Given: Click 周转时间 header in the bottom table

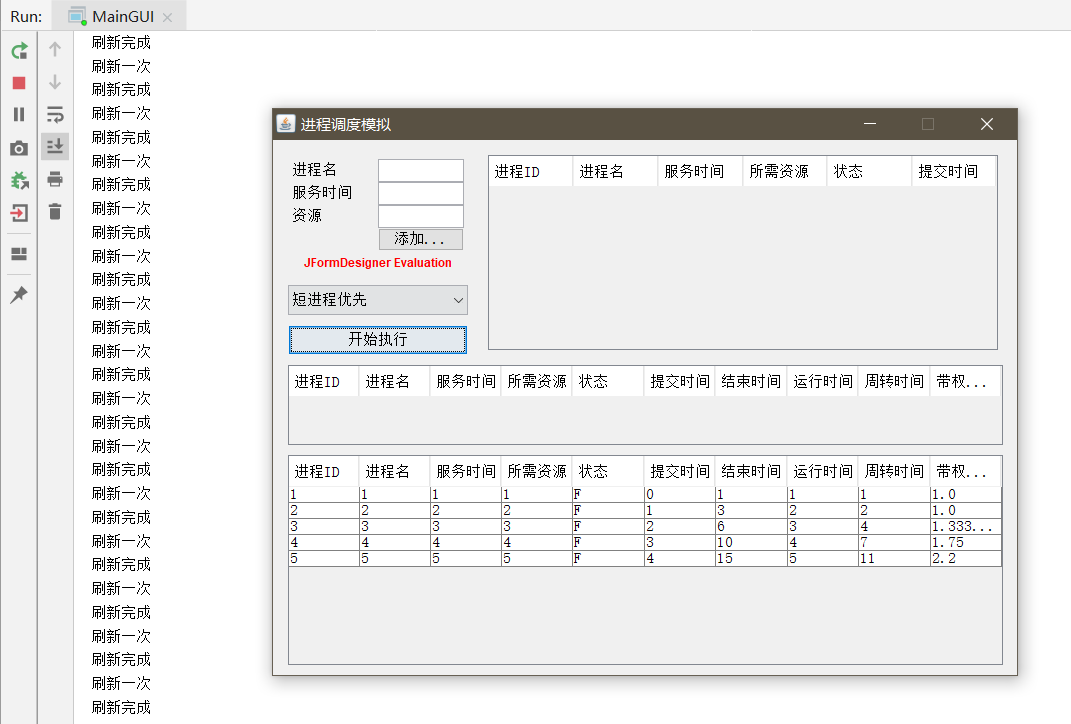Looking at the screenshot, I should coord(894,471).
